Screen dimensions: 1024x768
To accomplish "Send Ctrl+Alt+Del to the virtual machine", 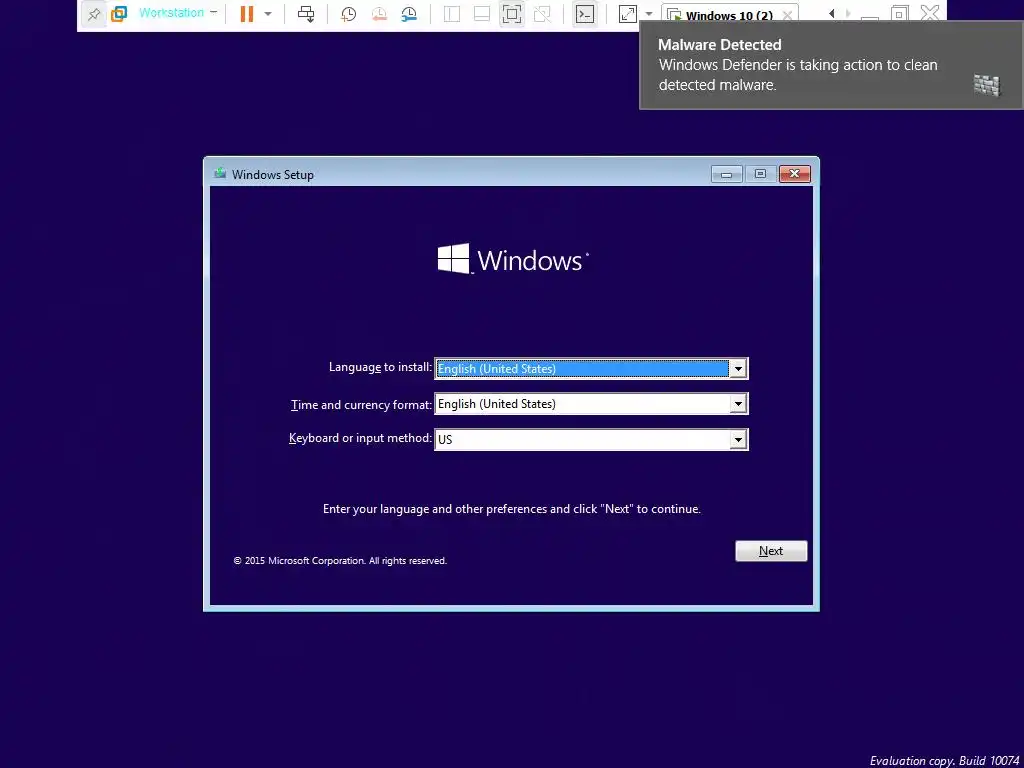I will tap(306, 14).
